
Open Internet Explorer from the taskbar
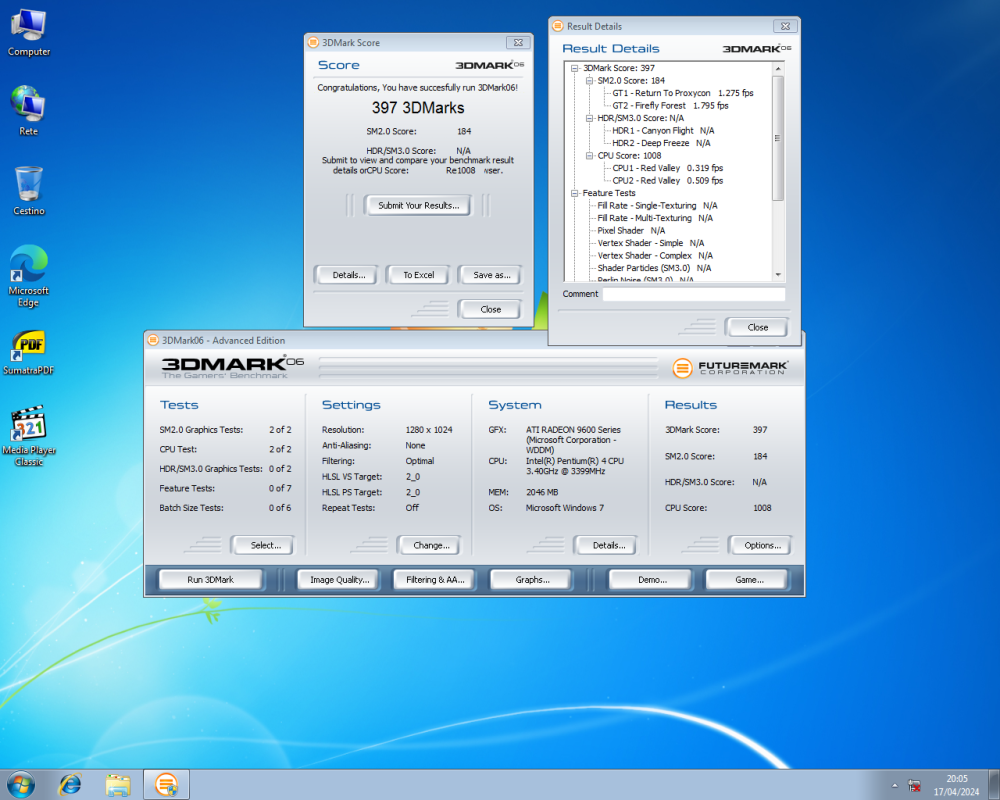(70, 785)
